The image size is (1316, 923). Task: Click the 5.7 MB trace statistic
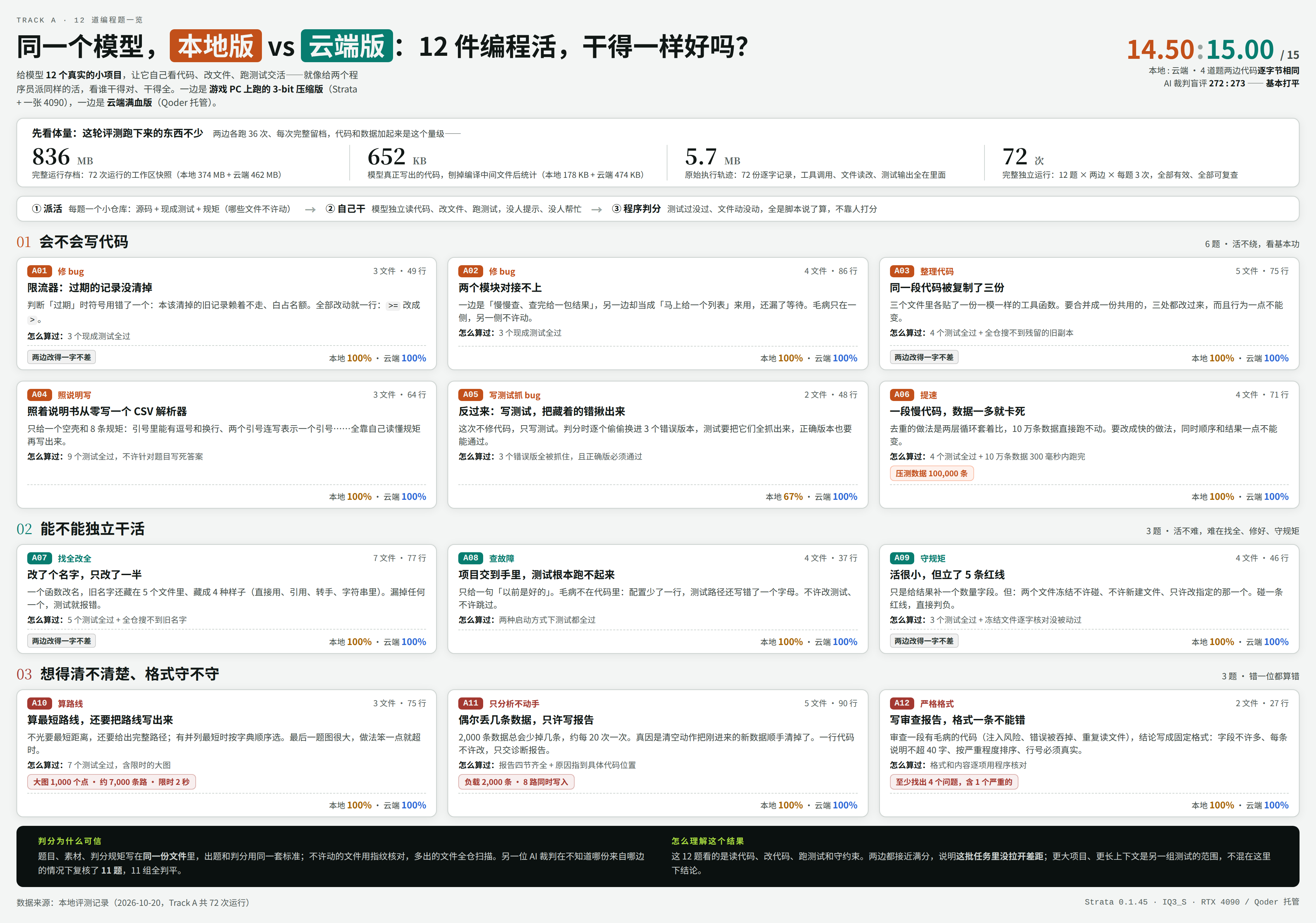tap(712, 156)
